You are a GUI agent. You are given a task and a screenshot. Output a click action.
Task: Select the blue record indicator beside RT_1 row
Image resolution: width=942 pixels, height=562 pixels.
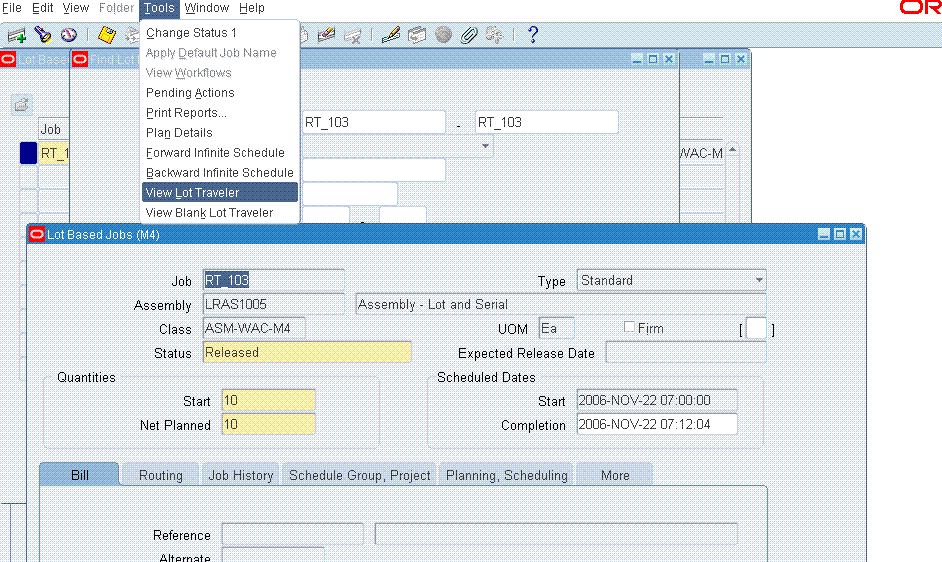[28, 153]
